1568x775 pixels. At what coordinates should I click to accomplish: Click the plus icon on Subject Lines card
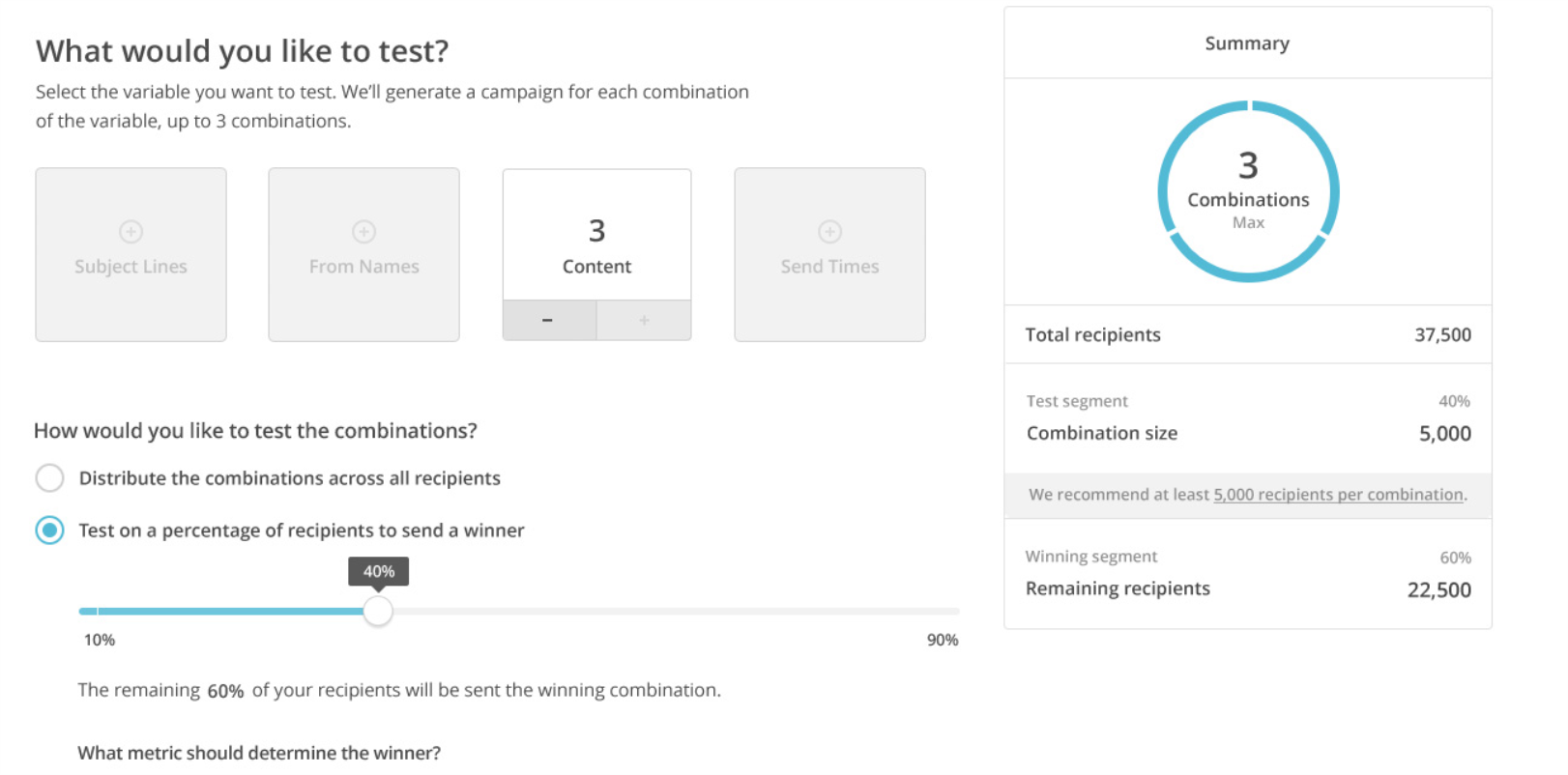point(131,232)
